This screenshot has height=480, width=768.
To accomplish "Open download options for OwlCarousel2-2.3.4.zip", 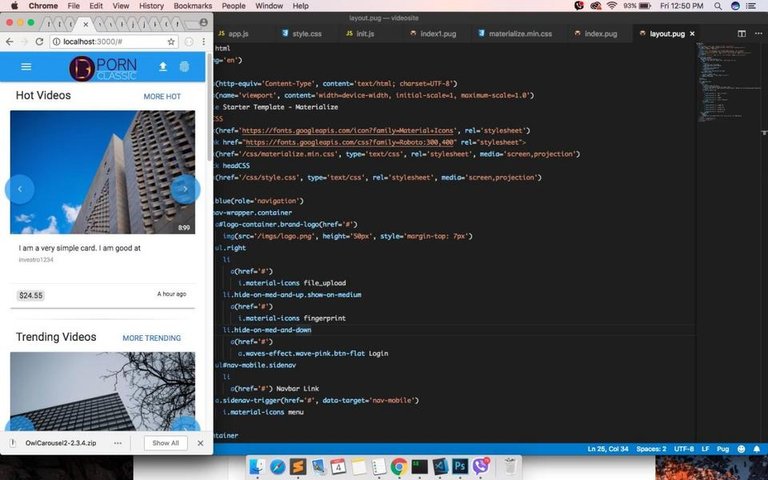I will click(x=118, y=443).
